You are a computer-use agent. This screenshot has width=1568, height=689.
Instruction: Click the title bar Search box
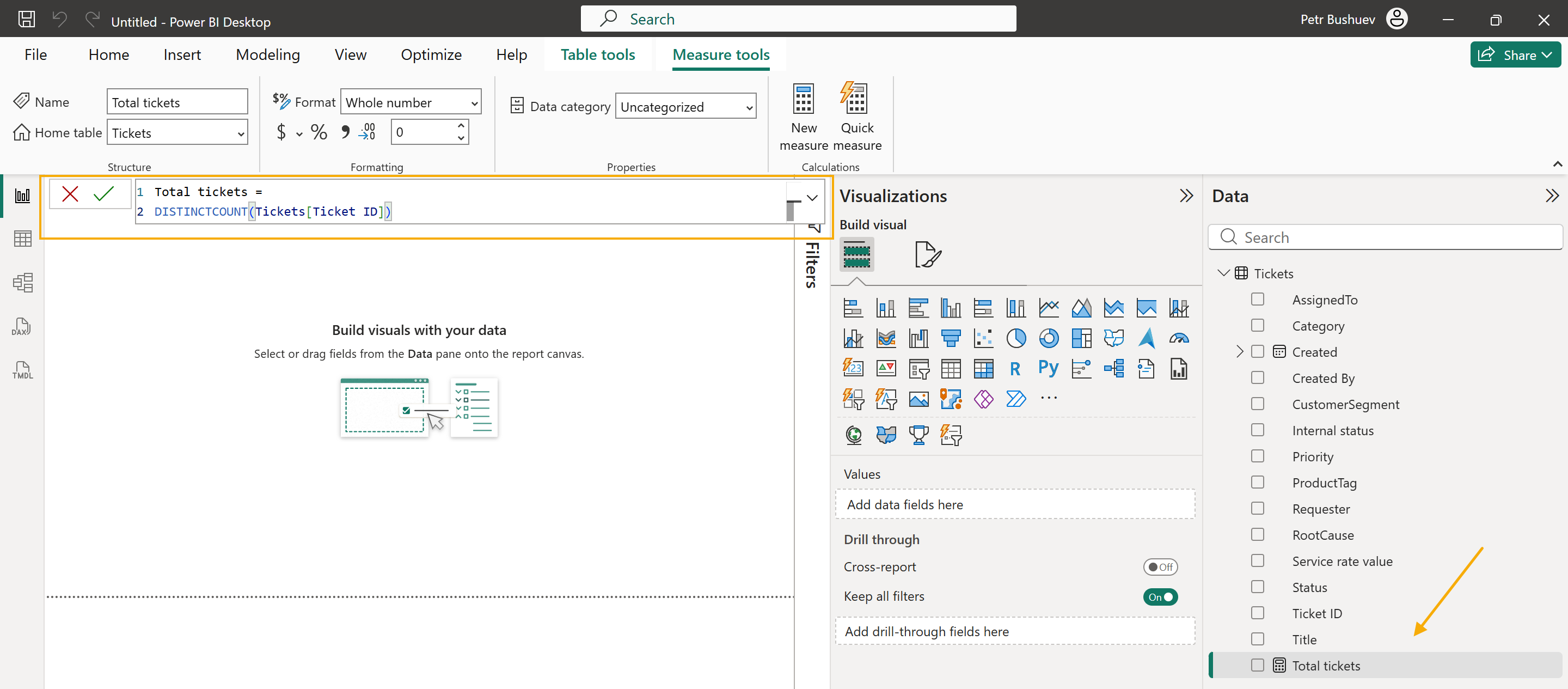798,19
